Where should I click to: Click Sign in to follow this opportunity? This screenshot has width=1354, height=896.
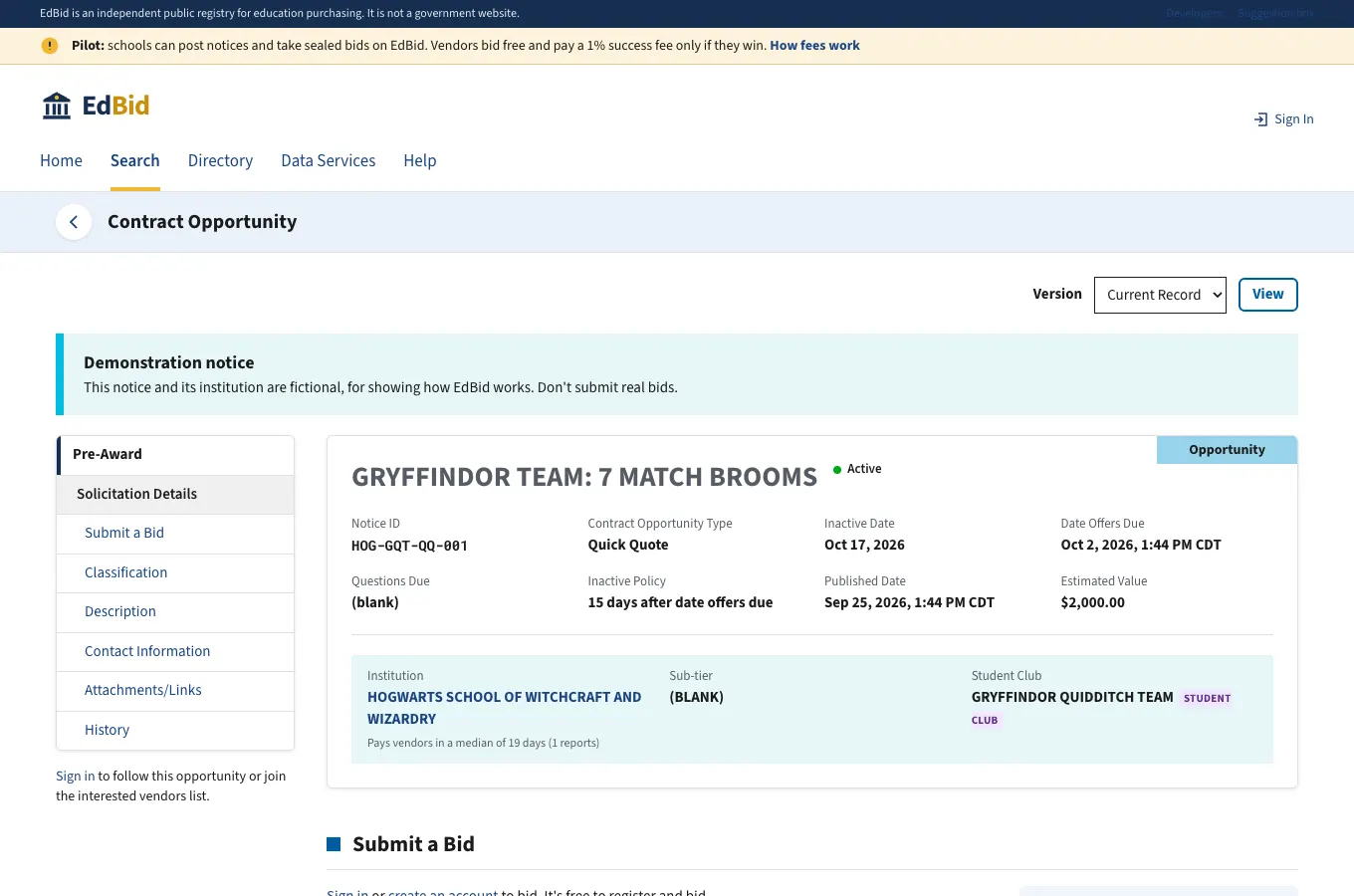coord(76,777)
